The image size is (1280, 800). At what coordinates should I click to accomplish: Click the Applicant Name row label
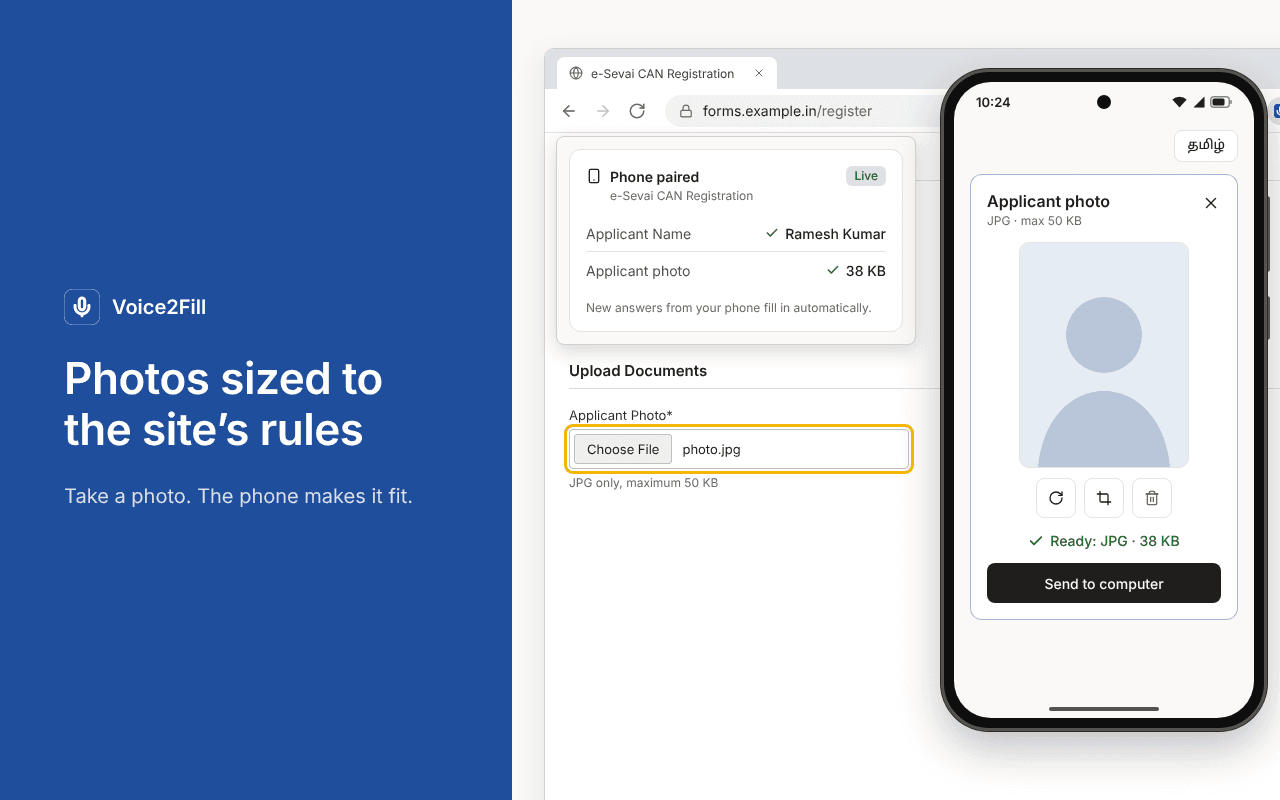(x=638, y=234)
